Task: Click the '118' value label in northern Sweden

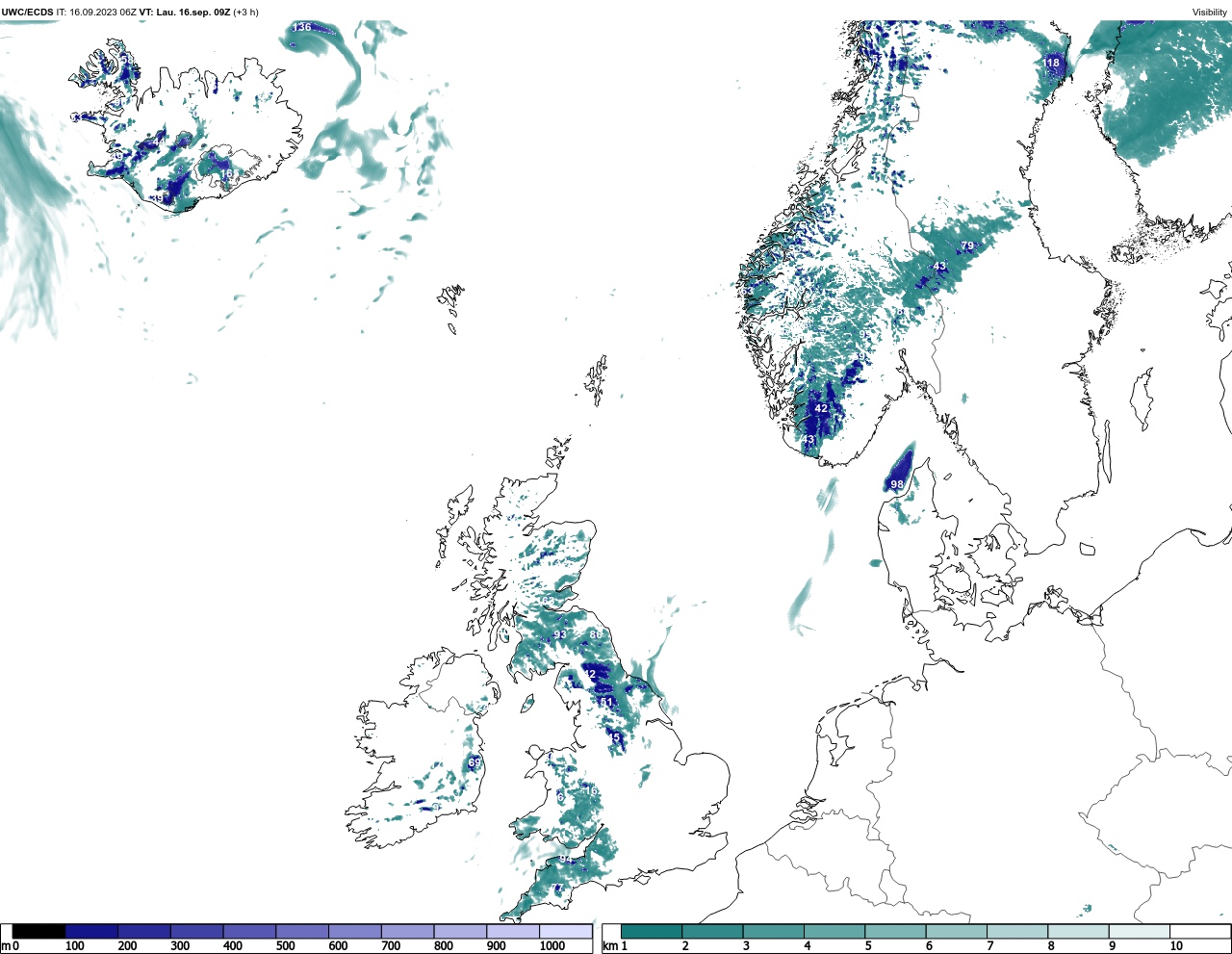Action: point(1051,63)
